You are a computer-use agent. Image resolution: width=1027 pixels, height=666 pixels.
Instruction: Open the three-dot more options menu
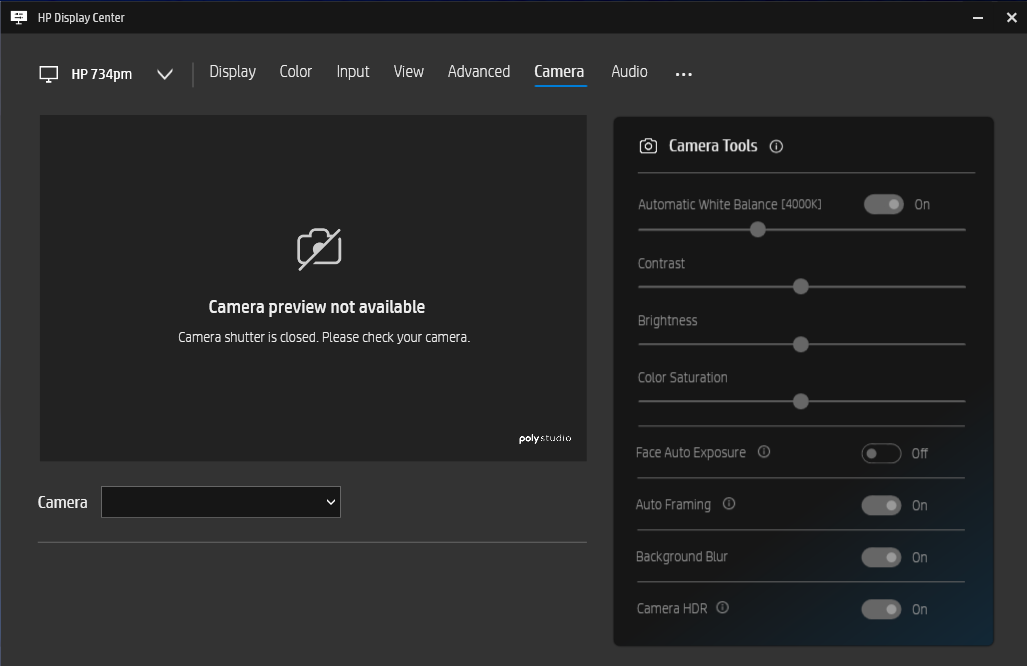684,75
